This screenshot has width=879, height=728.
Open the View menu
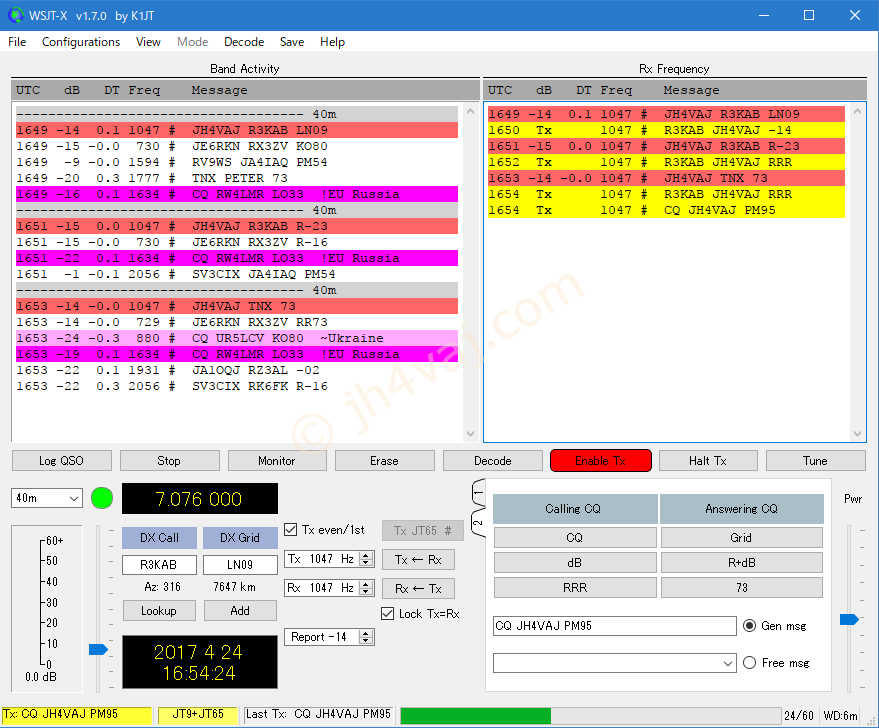pos(148,42)
